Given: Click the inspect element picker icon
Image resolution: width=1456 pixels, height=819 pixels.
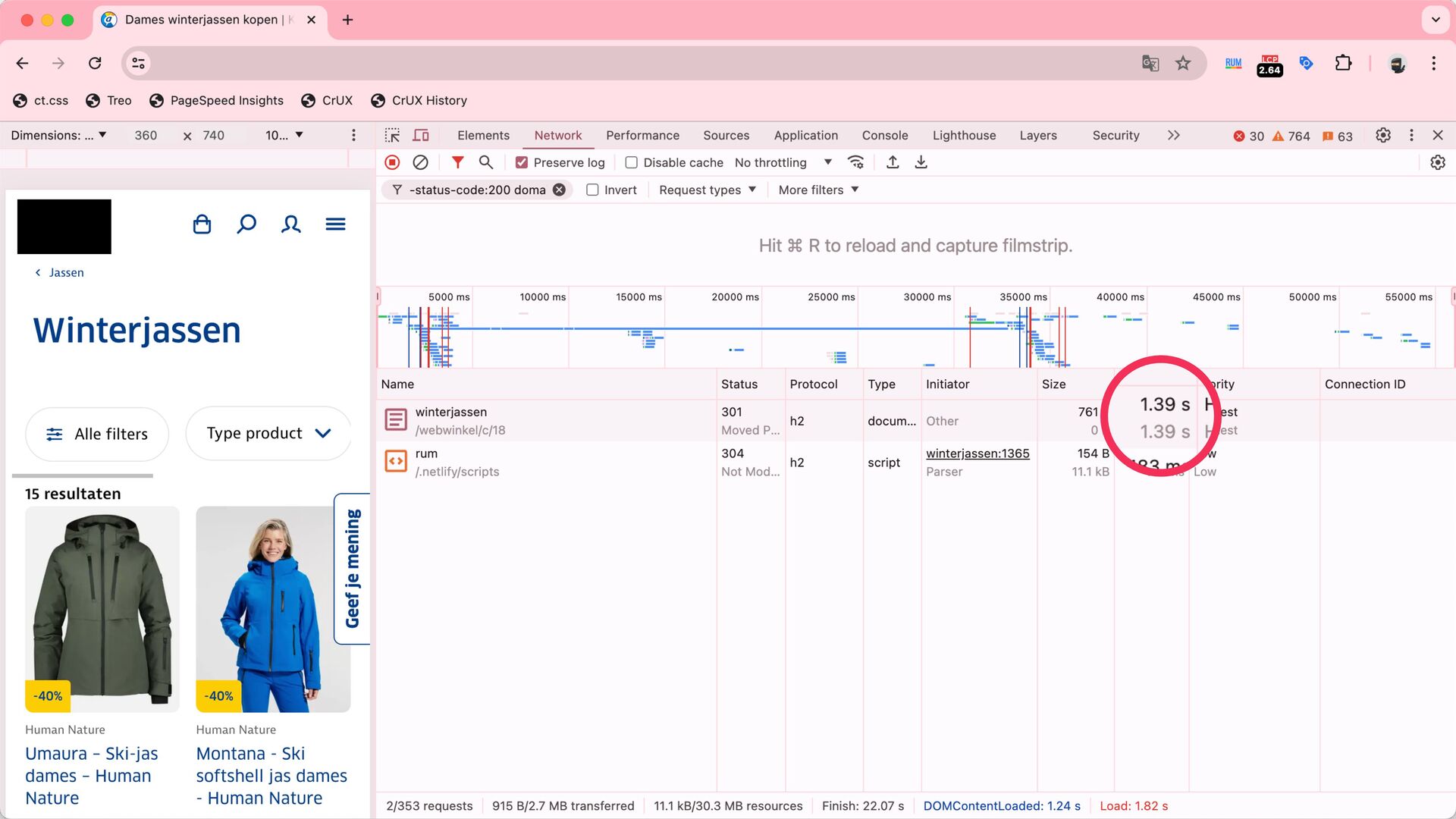Looking at the screenshot, I should tap(392, 135).
